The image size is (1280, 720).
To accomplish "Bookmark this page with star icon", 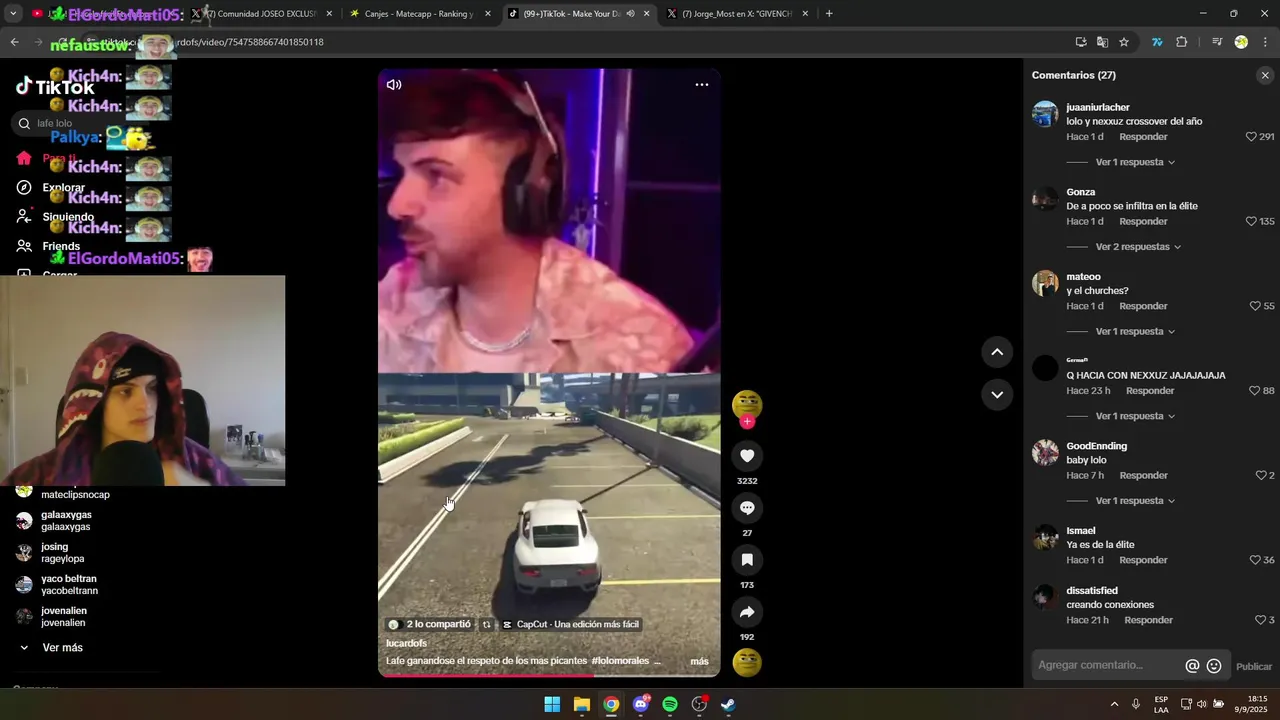I will 1124,42.
